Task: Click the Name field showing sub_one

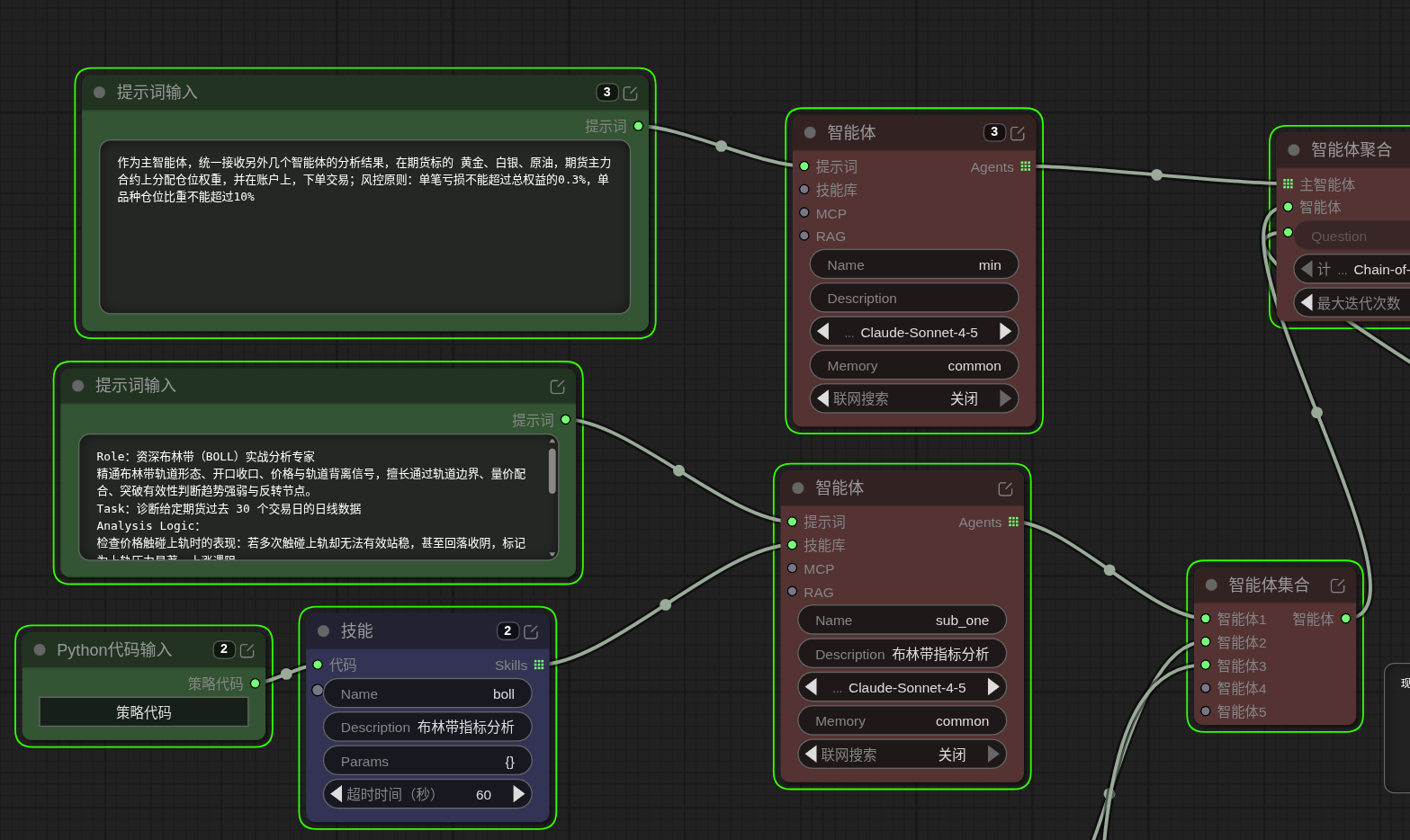Action: pos(902,621)
